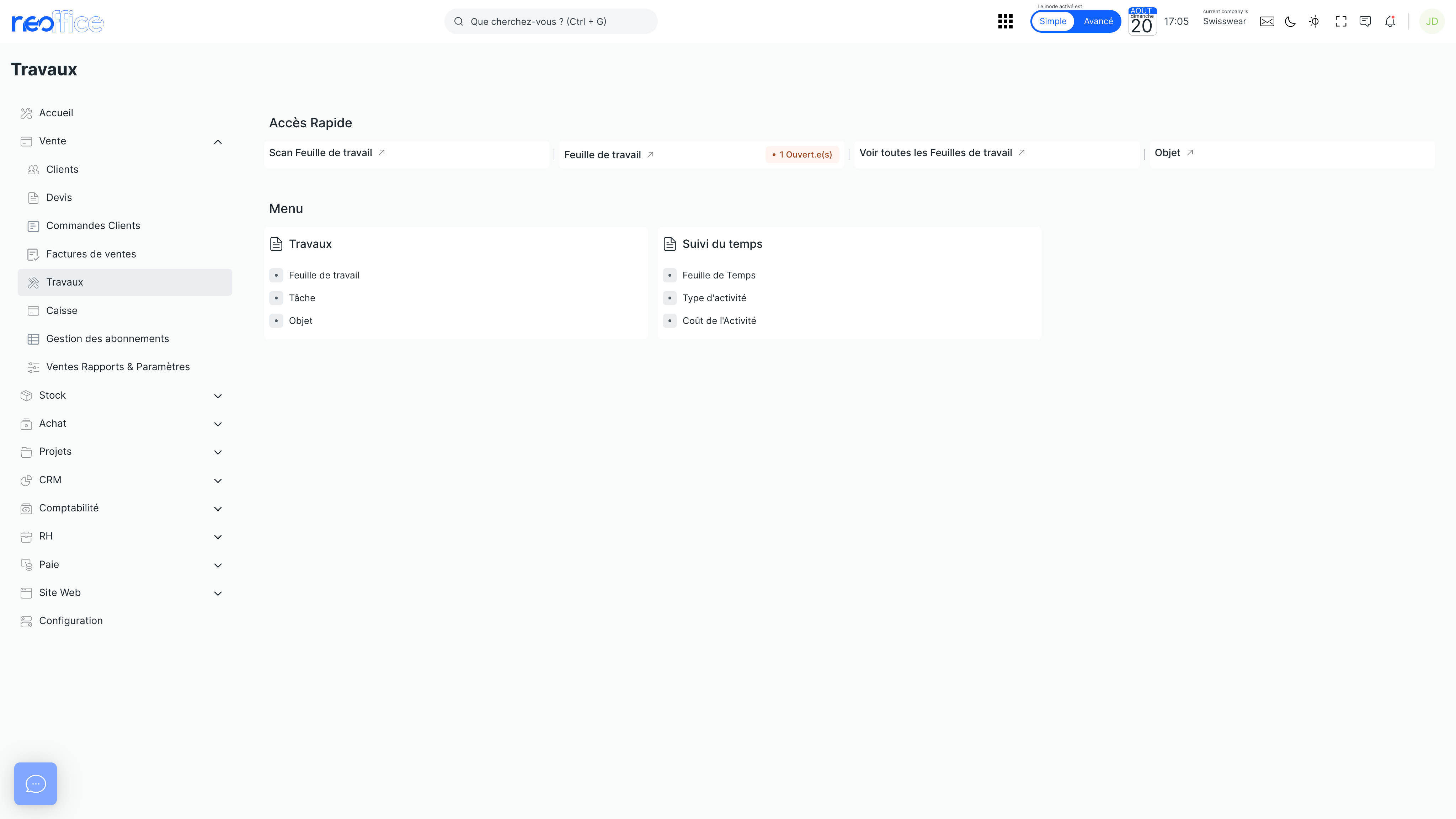Switch to dark mode moon icon

point(1290,21)
